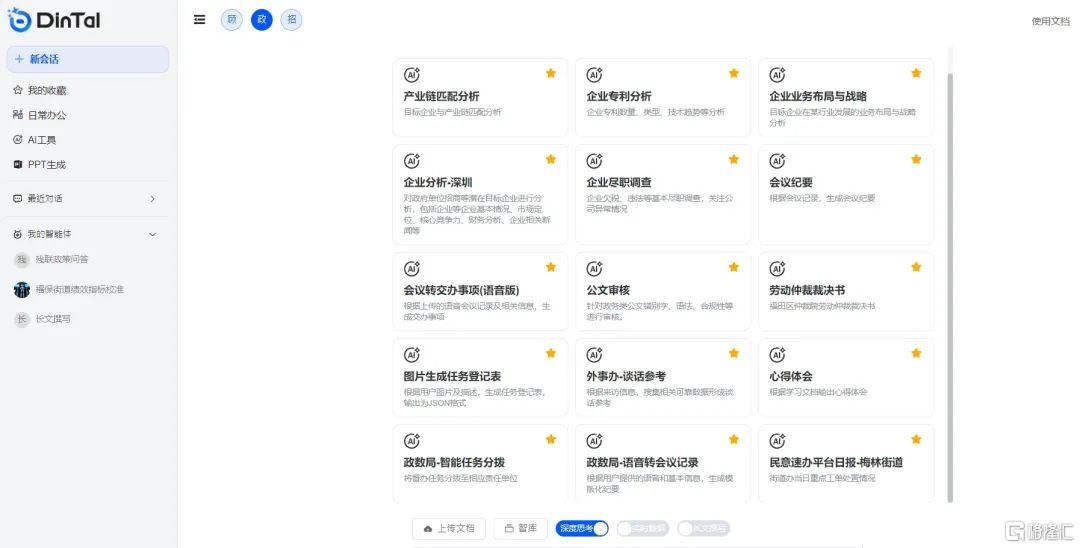Turn off the 深度思考 toggle
1080x548 pixels.
coord(582,528)
